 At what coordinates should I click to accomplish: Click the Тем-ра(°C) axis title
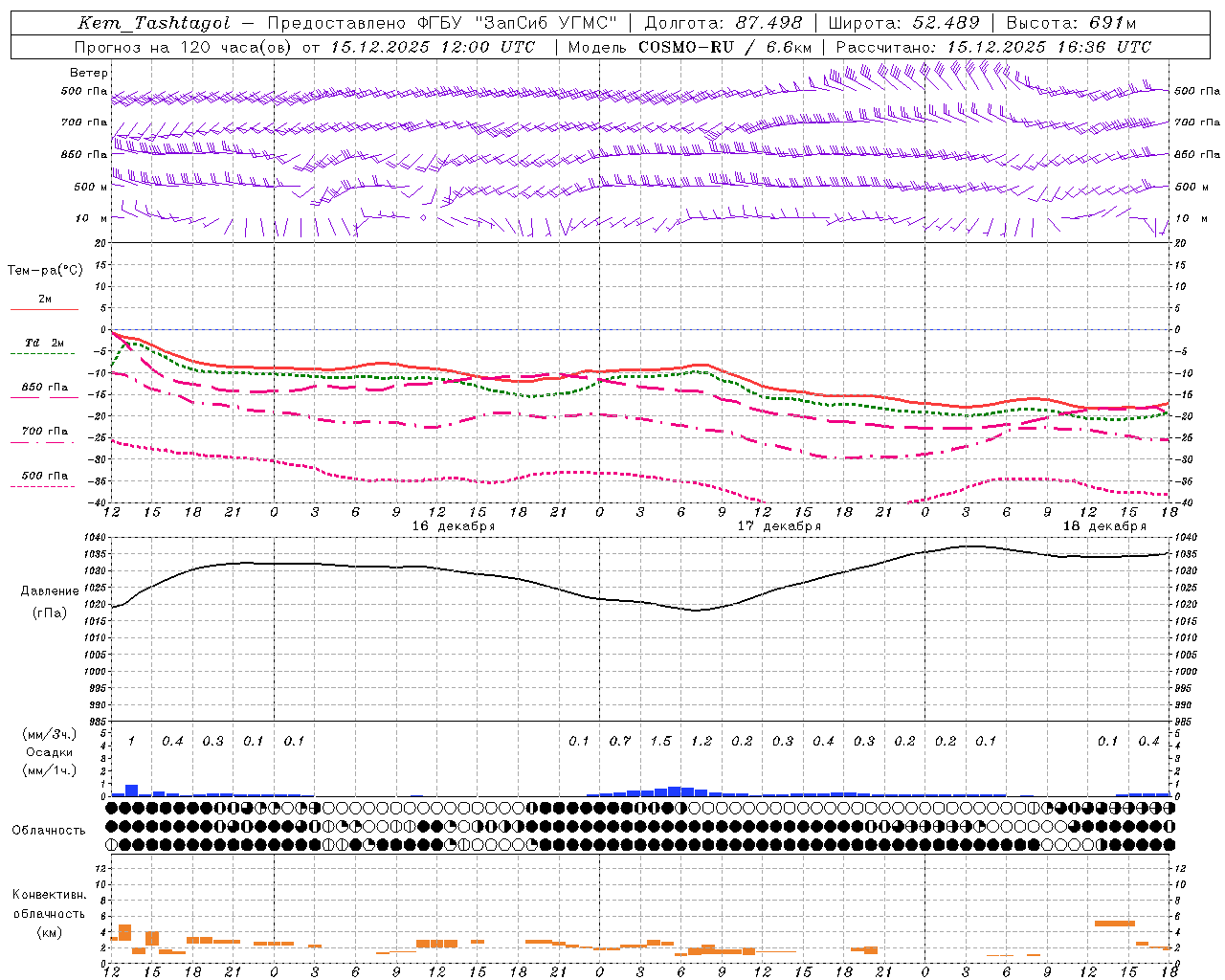45,271
